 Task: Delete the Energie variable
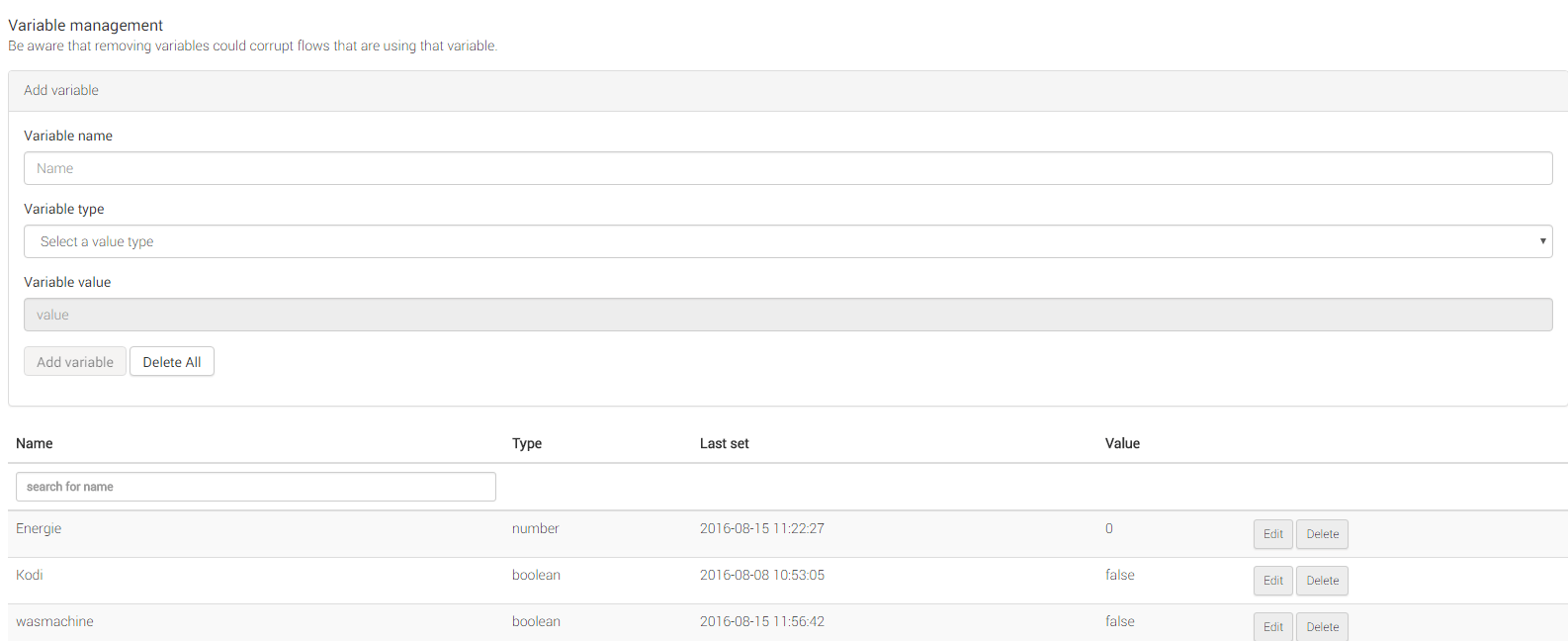click(x=1322, y=534)
